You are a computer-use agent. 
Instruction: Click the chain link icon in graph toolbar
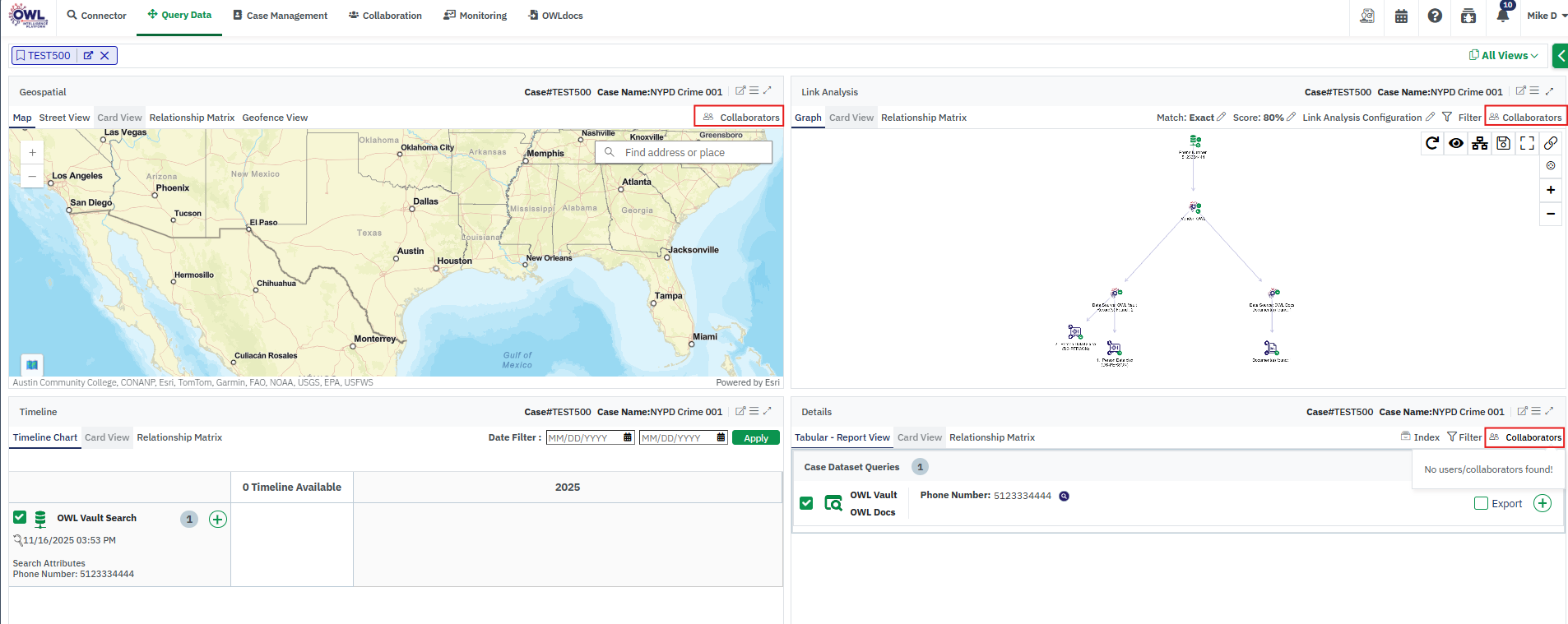[x=1551, y=143]
